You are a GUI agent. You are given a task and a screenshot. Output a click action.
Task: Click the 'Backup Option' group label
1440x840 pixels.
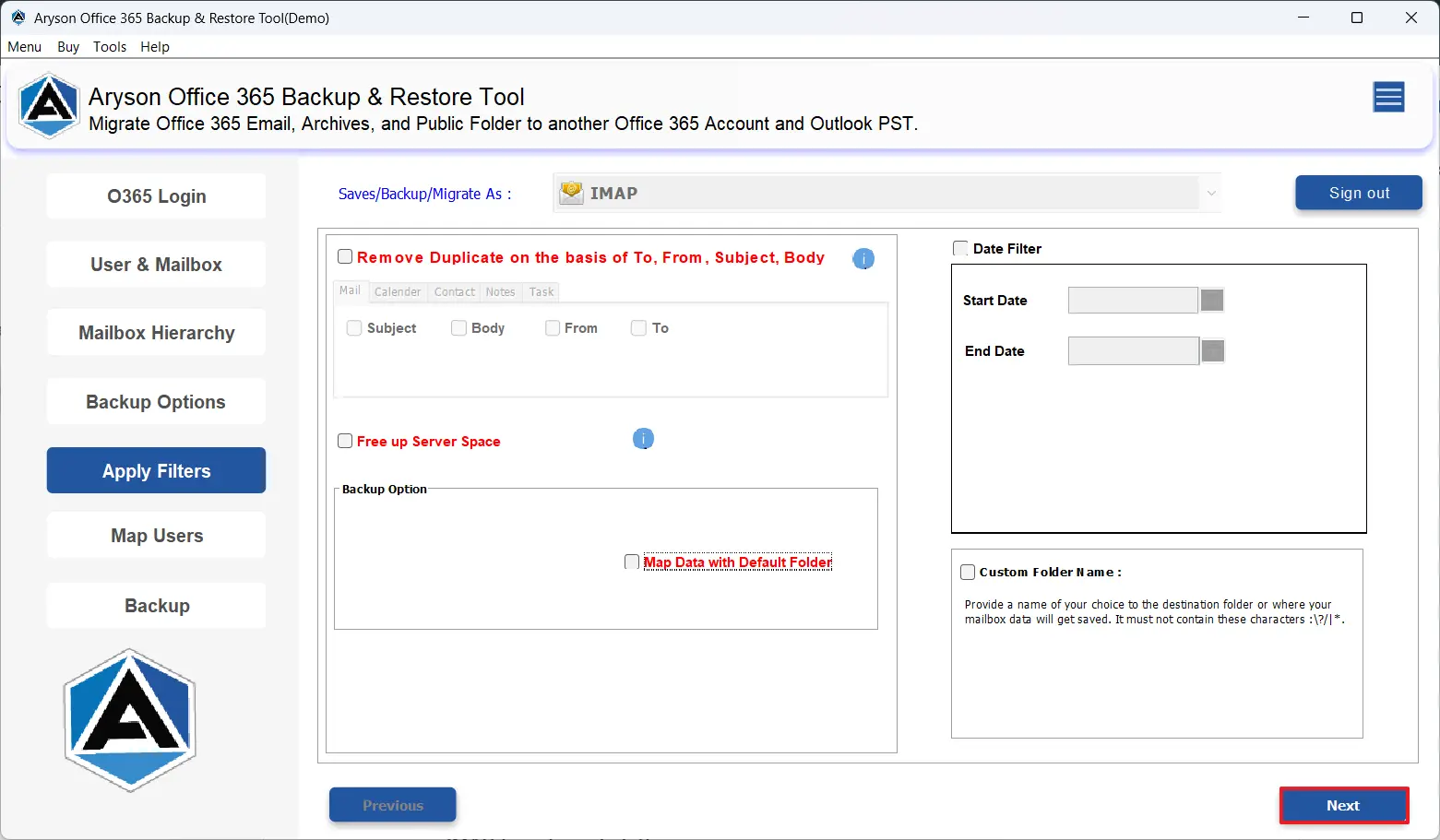(x=385, y=489)
